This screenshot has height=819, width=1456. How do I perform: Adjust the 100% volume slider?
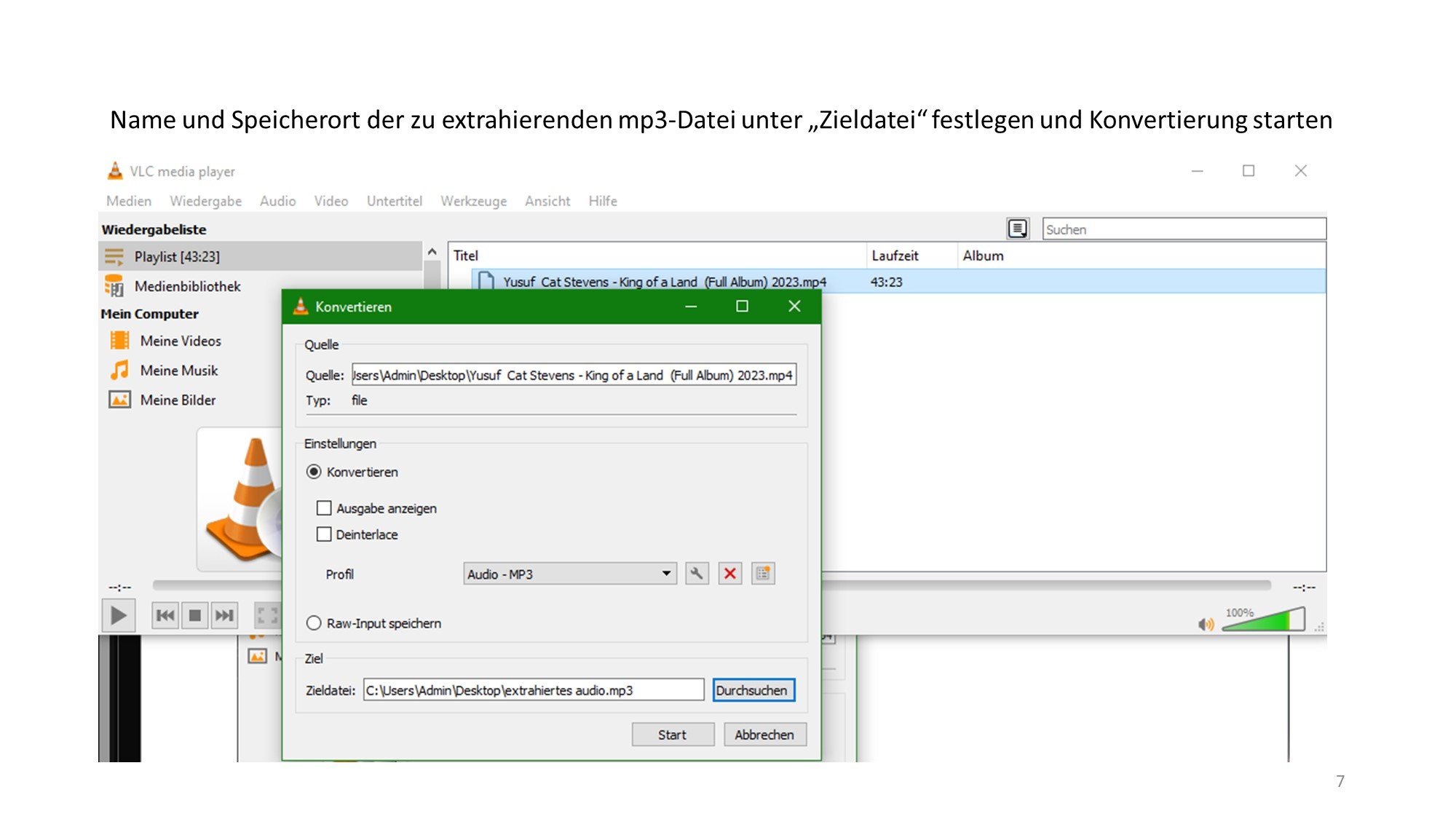tap(1265, 620)
